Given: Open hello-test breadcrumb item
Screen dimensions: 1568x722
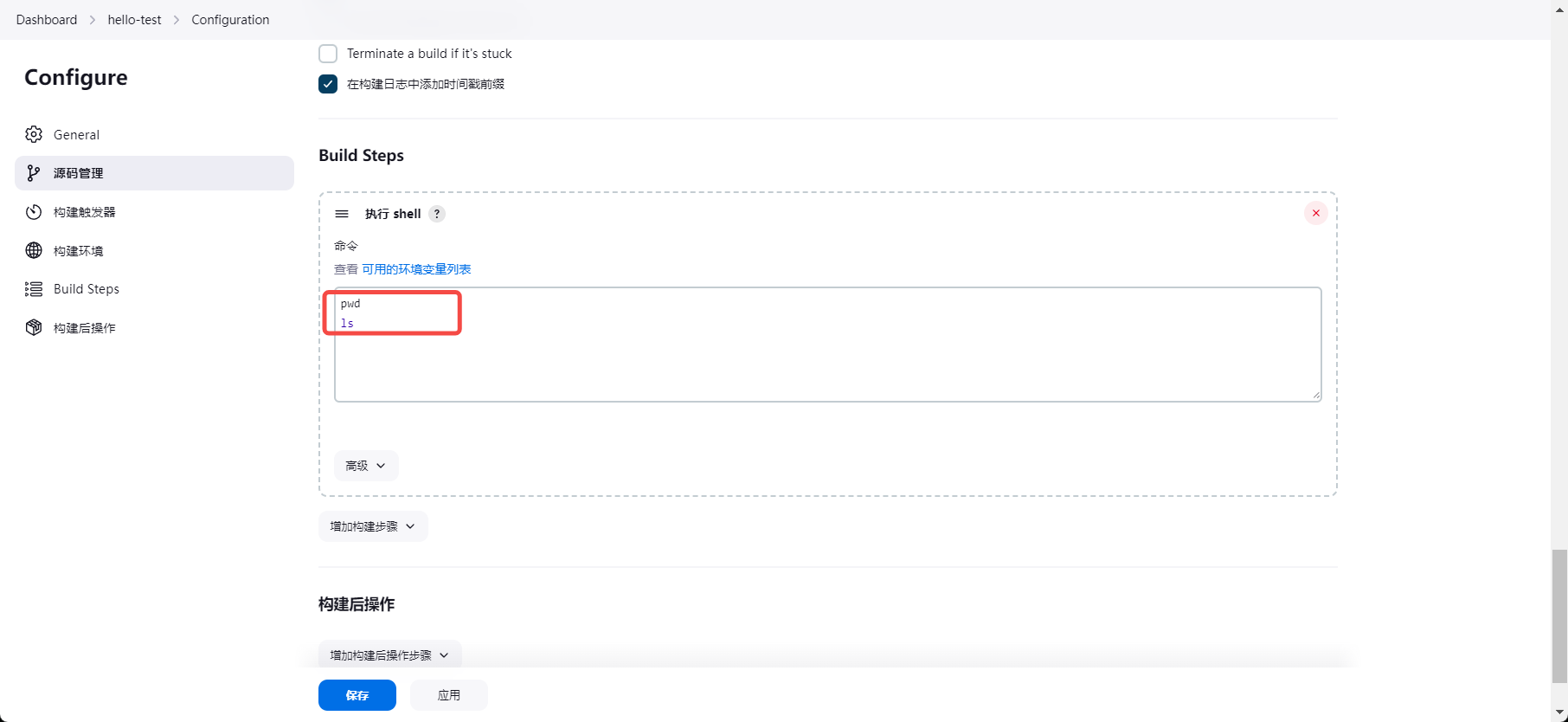Looking at the screenshot, I should pyautogui.click(x=134, y=20).
